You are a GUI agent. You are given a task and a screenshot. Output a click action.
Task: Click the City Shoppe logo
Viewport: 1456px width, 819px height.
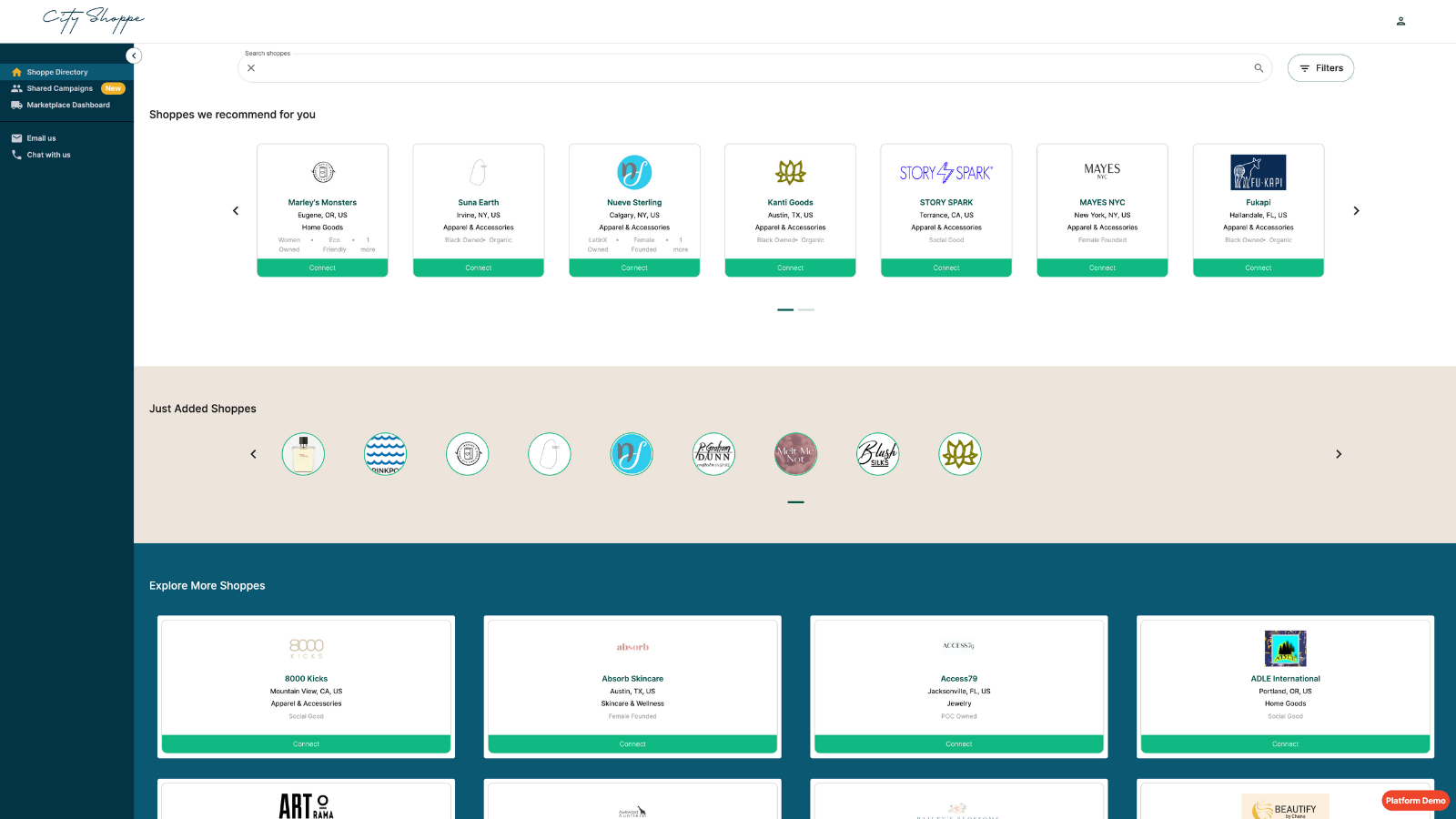(94, 20)
